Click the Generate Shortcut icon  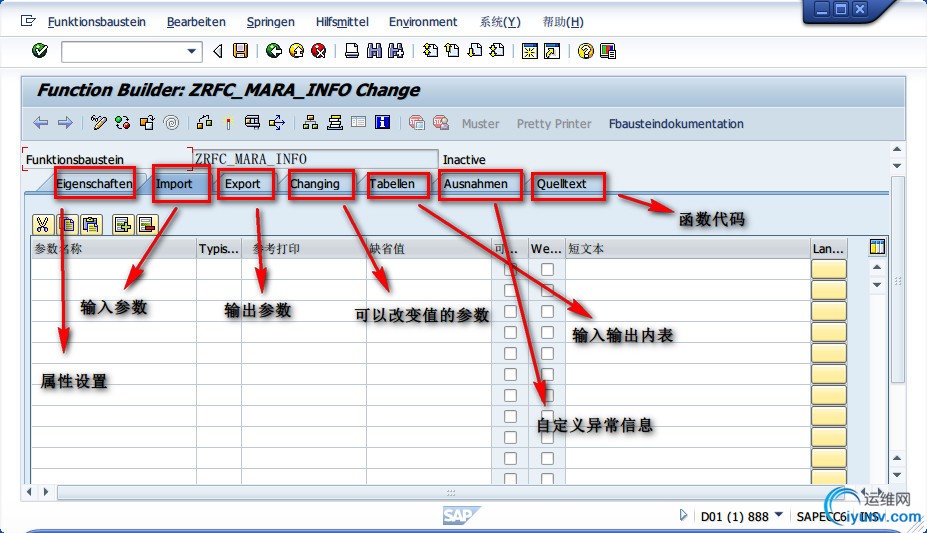click(552, 51)
